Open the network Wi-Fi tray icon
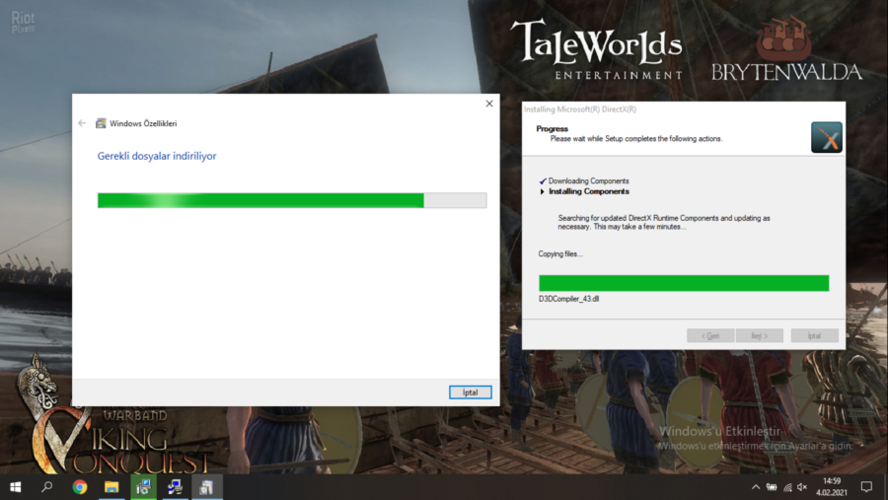The height and width of the screenshot is (500, 888). pyautogui.click(x=787, y=487)
